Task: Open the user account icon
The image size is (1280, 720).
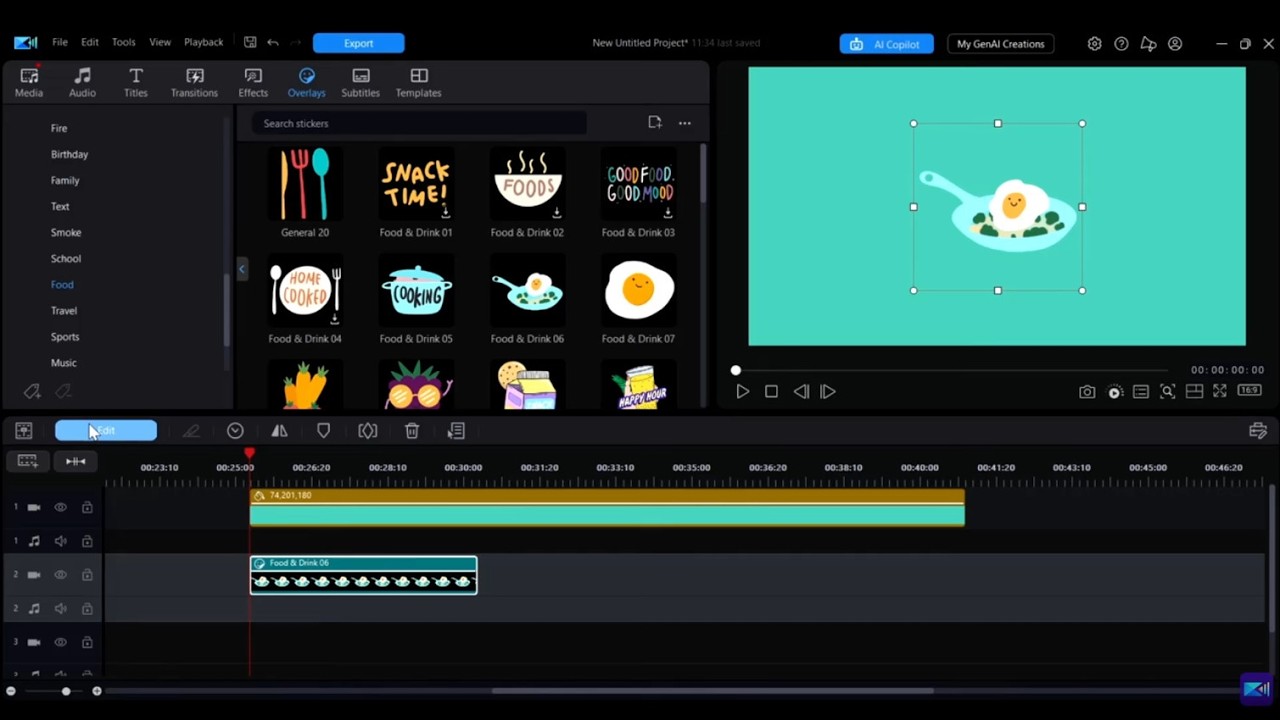Action: click(x=1175, y=44)
